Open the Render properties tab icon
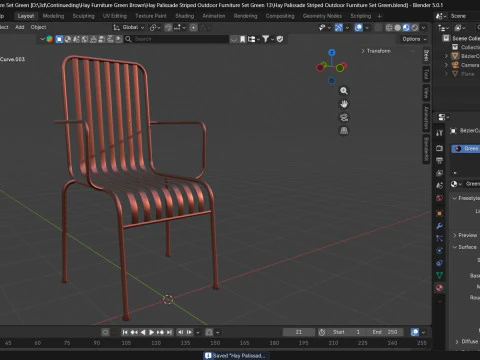The height and width of the screenshot is (360, 480). pos(439,148)
